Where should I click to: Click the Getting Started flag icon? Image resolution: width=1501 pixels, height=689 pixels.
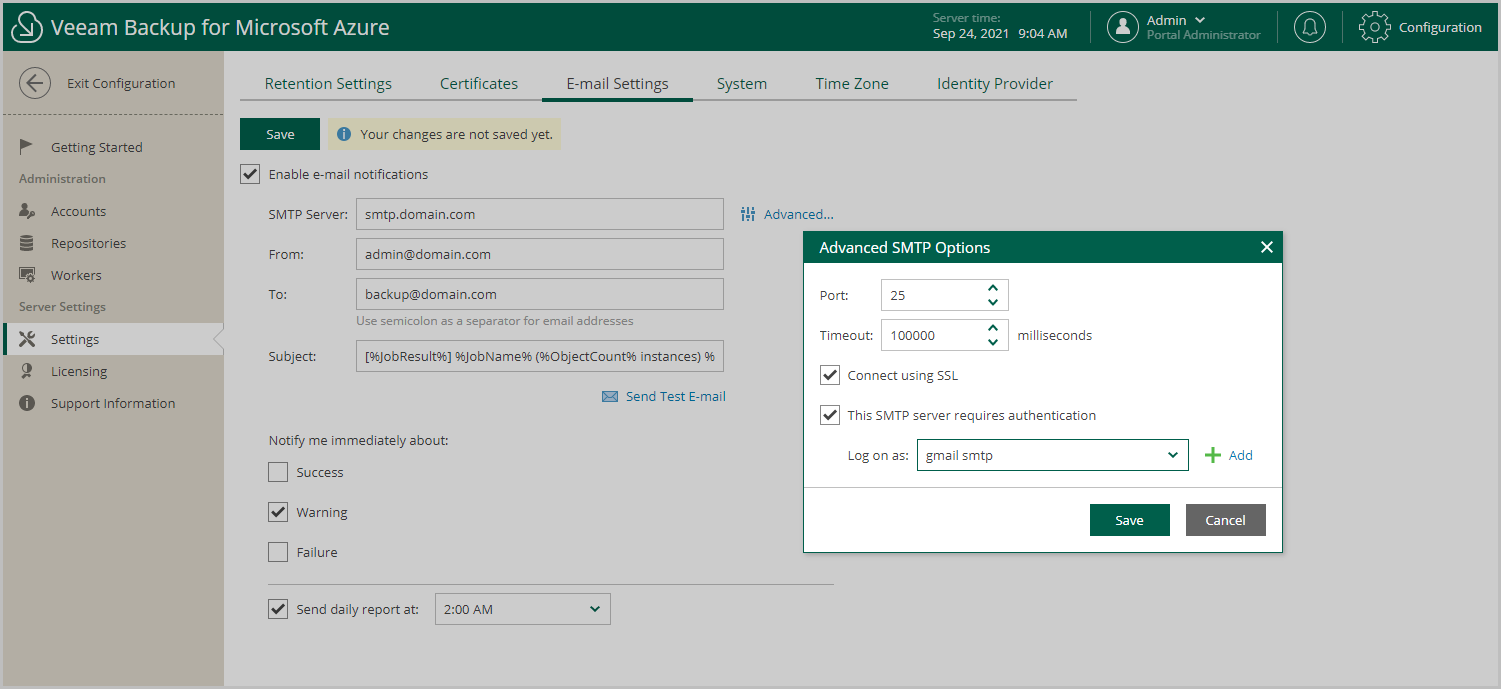point(28,147)
